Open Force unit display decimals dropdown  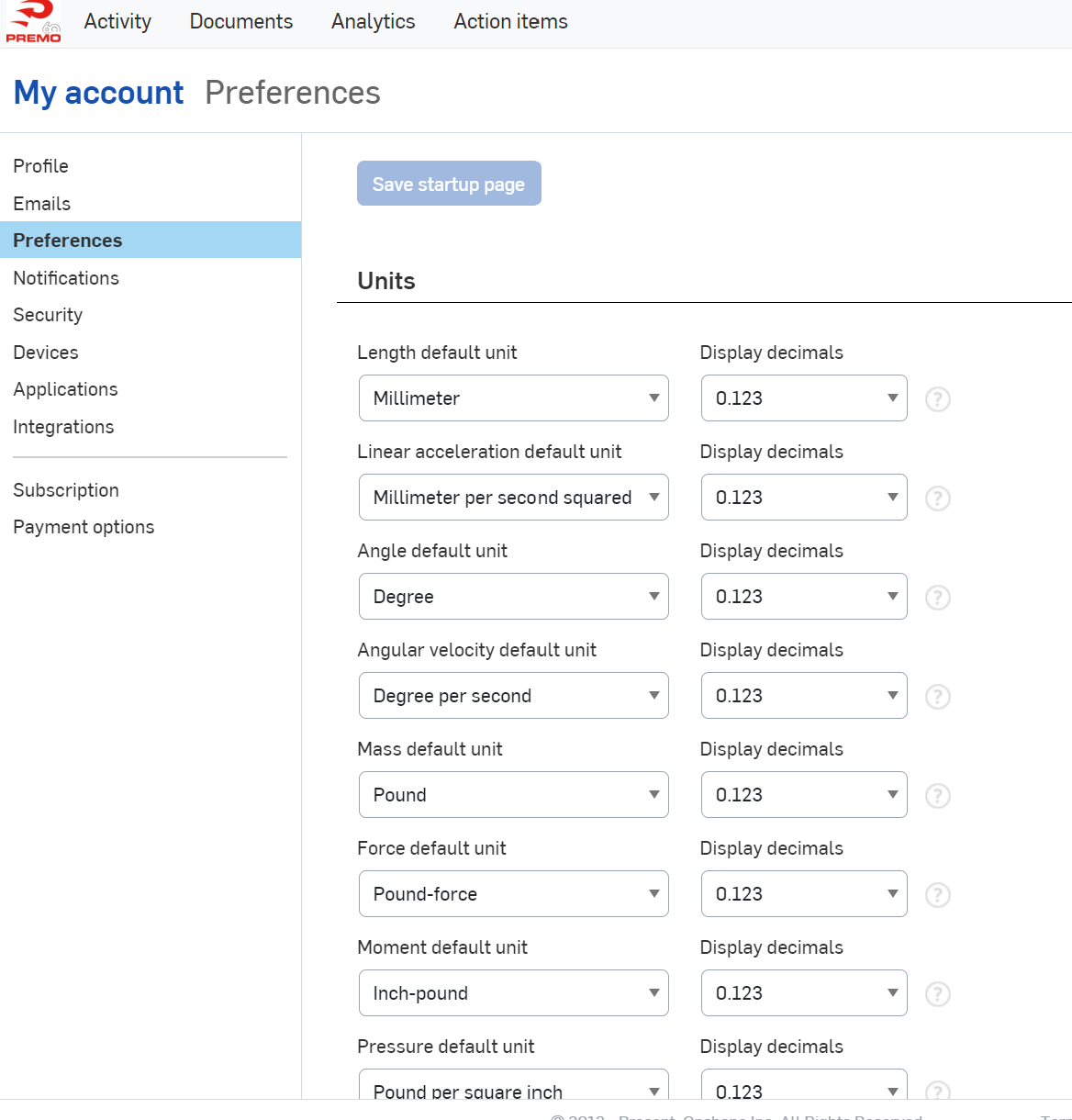(x=803, y=894)
